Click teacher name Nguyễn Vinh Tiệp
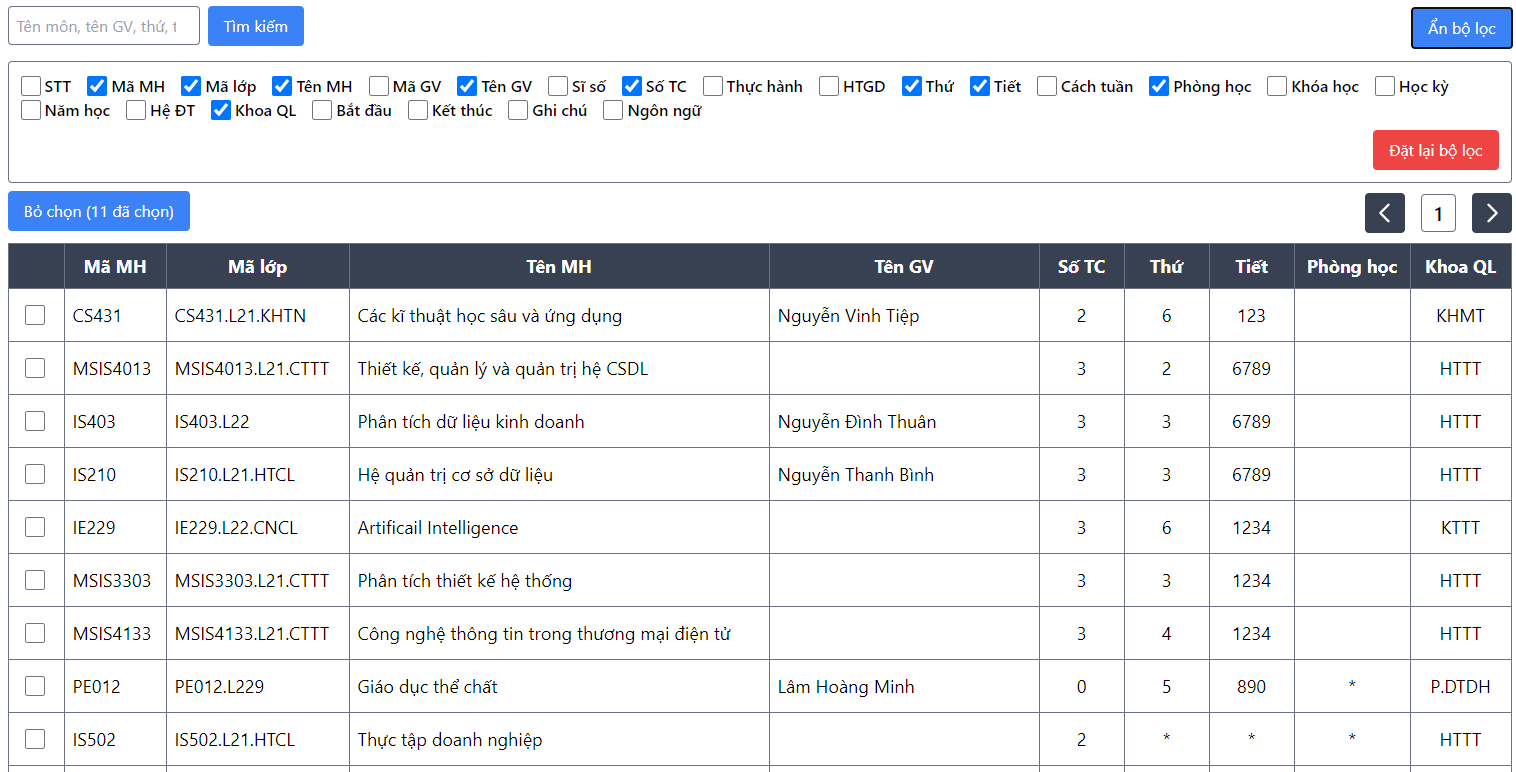 click(848, 316)
